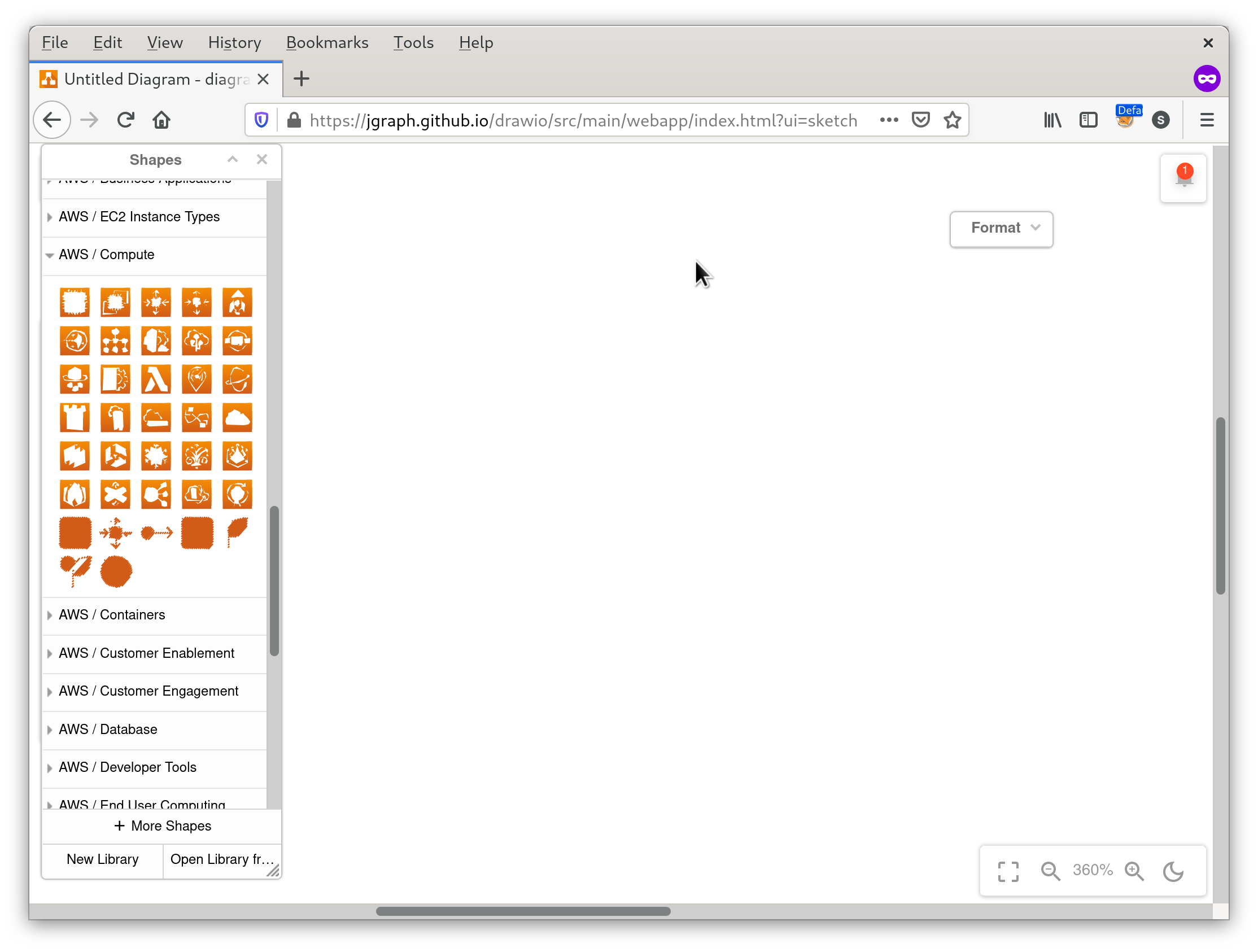Open the Tools menu
Image resolution: width=1258 pixels, height=952 pixels.
tap(413, 42)
